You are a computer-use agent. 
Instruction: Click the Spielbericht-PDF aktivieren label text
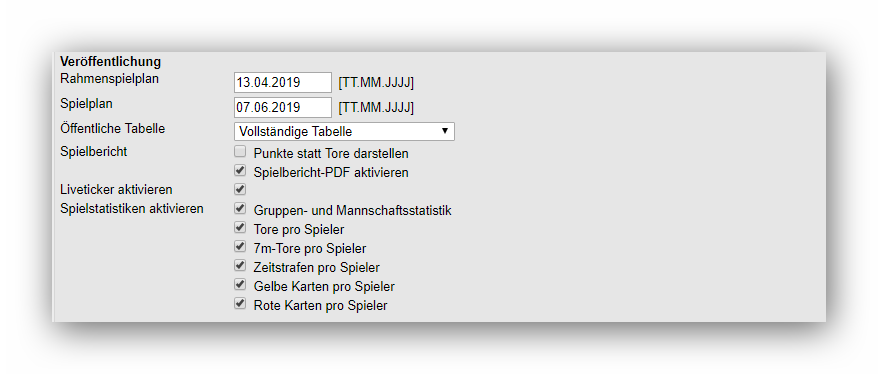[x=331, y=172]
